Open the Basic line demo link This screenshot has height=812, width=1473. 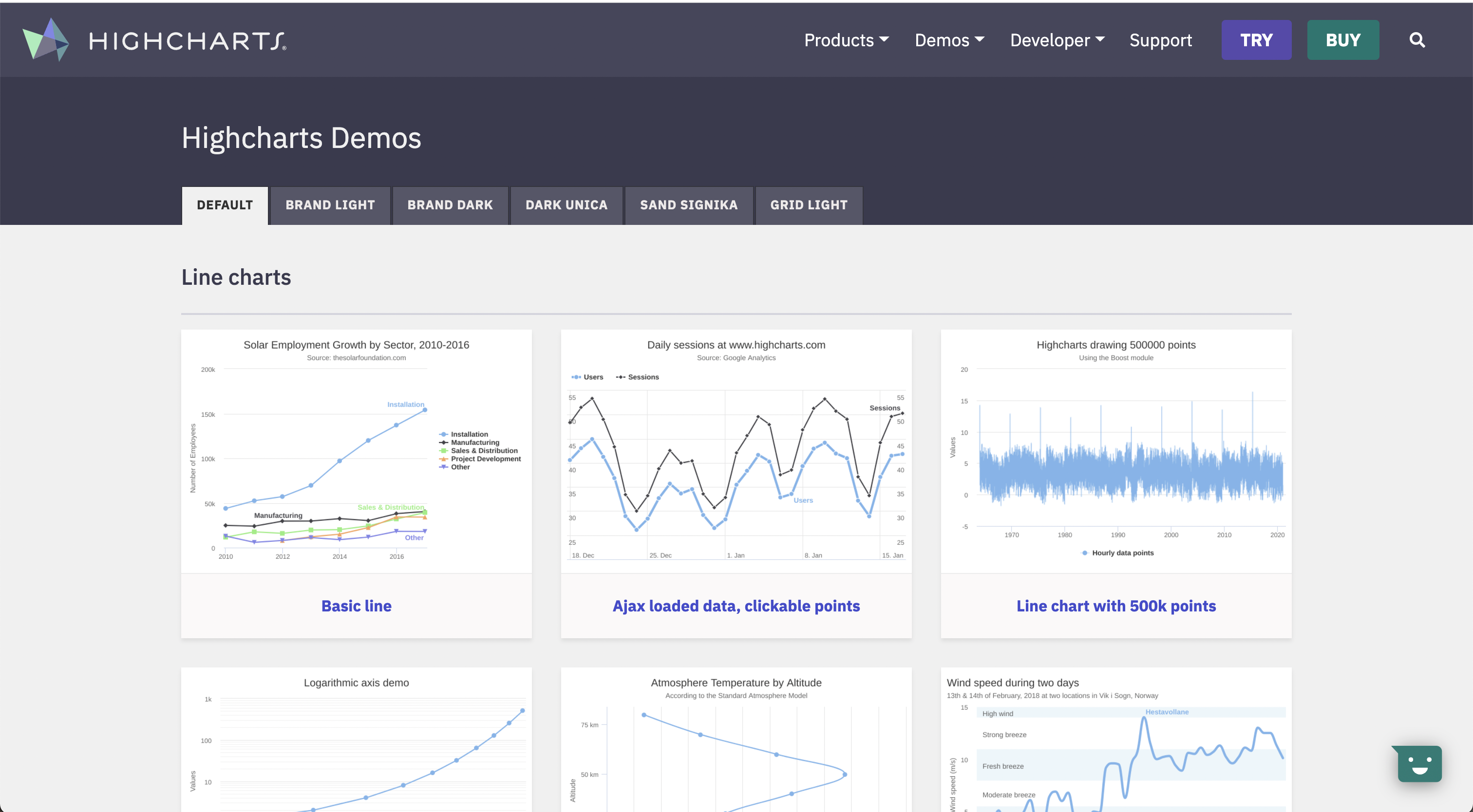(x=356, y=606)
